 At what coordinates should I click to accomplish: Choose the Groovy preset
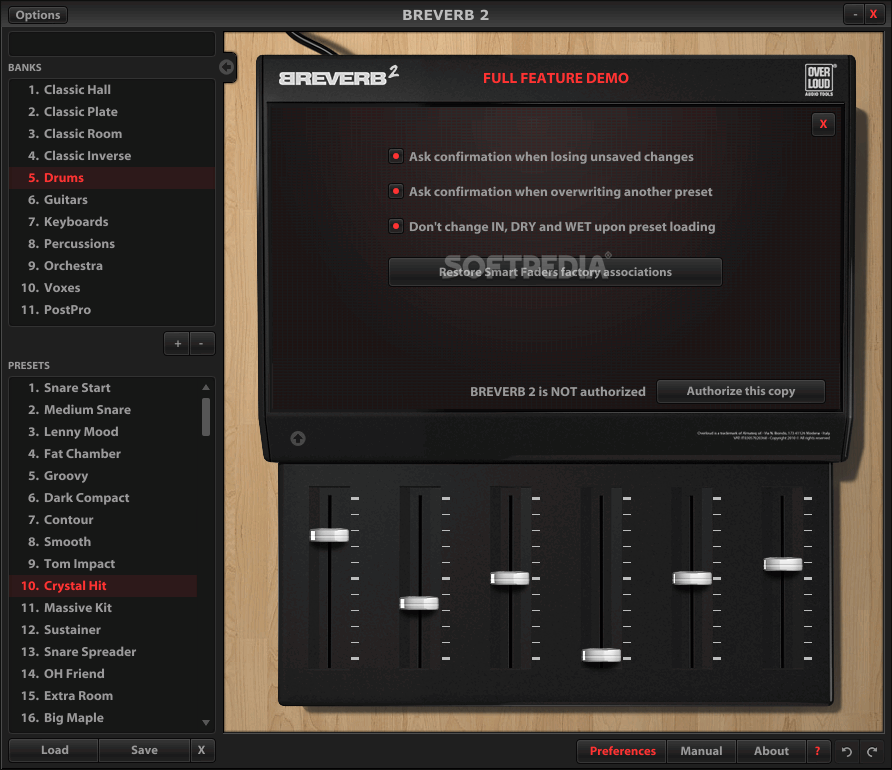point(103,475)
